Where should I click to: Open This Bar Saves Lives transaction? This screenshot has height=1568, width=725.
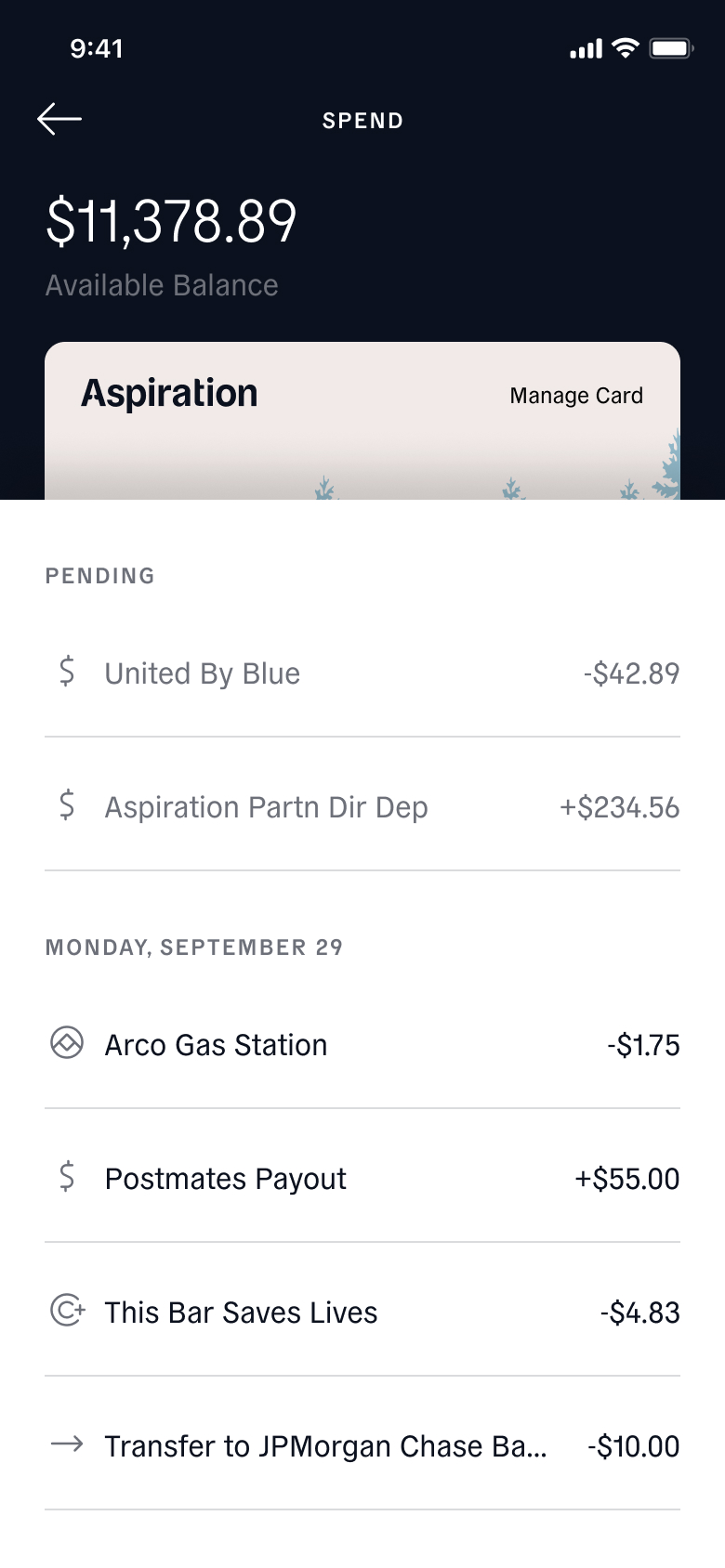tap(362, 1311)
